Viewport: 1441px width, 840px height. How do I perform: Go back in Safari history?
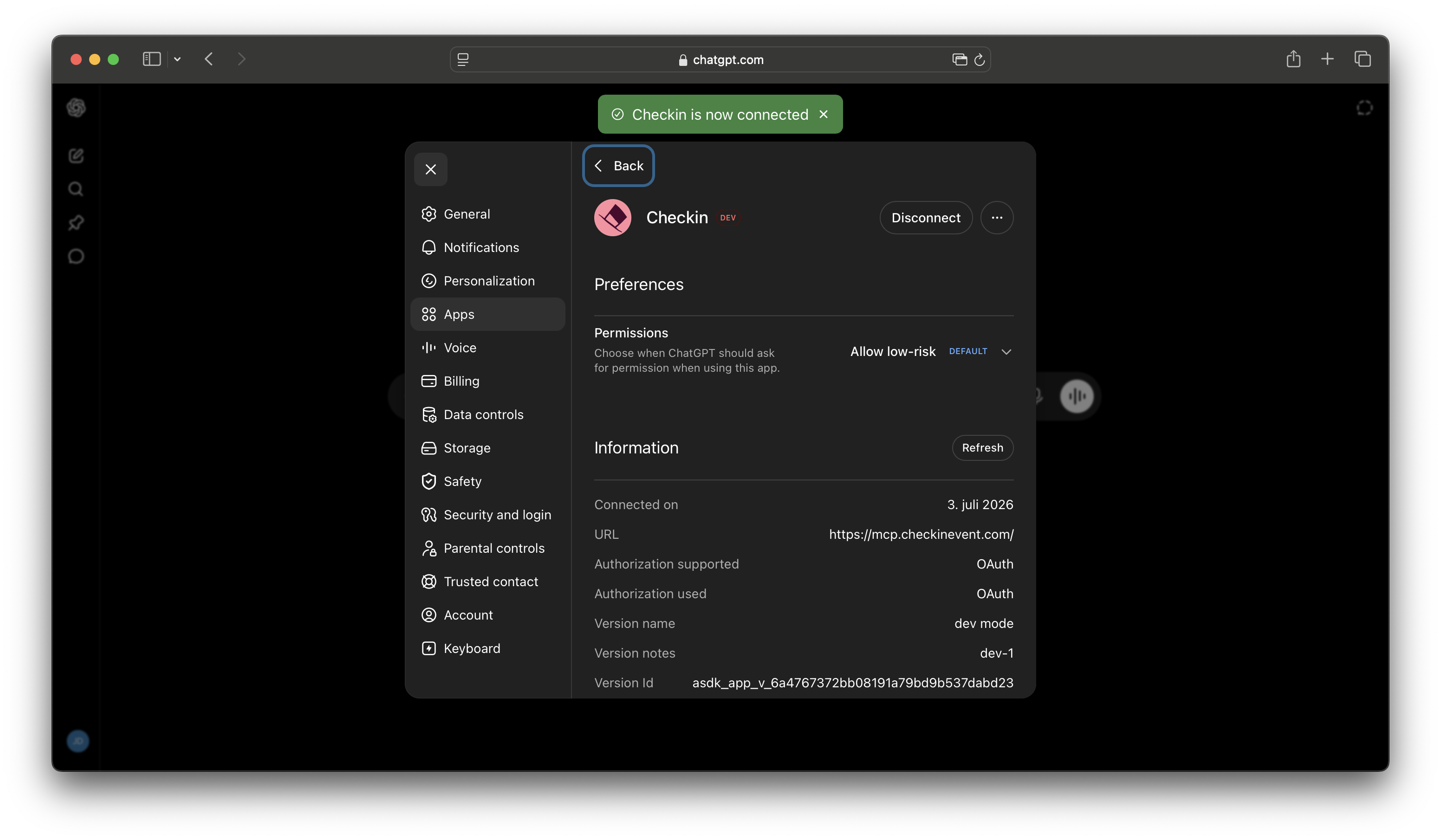(x=209, y=59)
